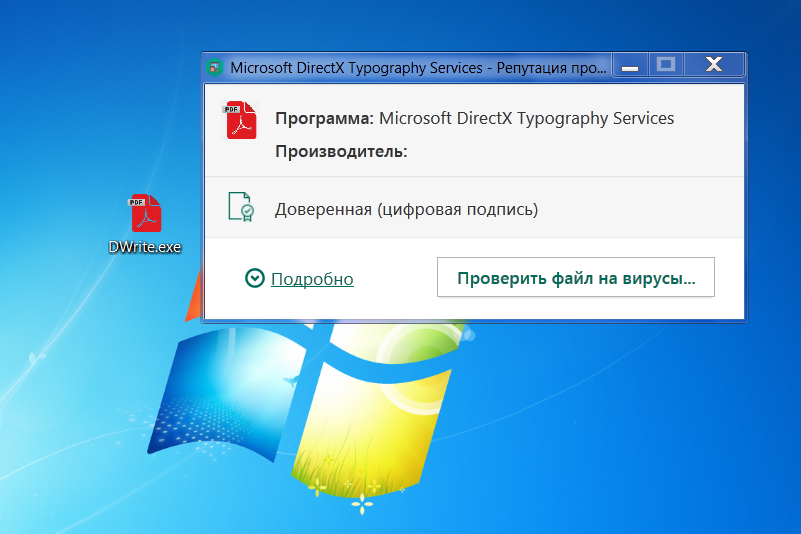801x534 pixels.
Task: Click Проверить файл на вирусы button
Action: click(x=576, y=277)
